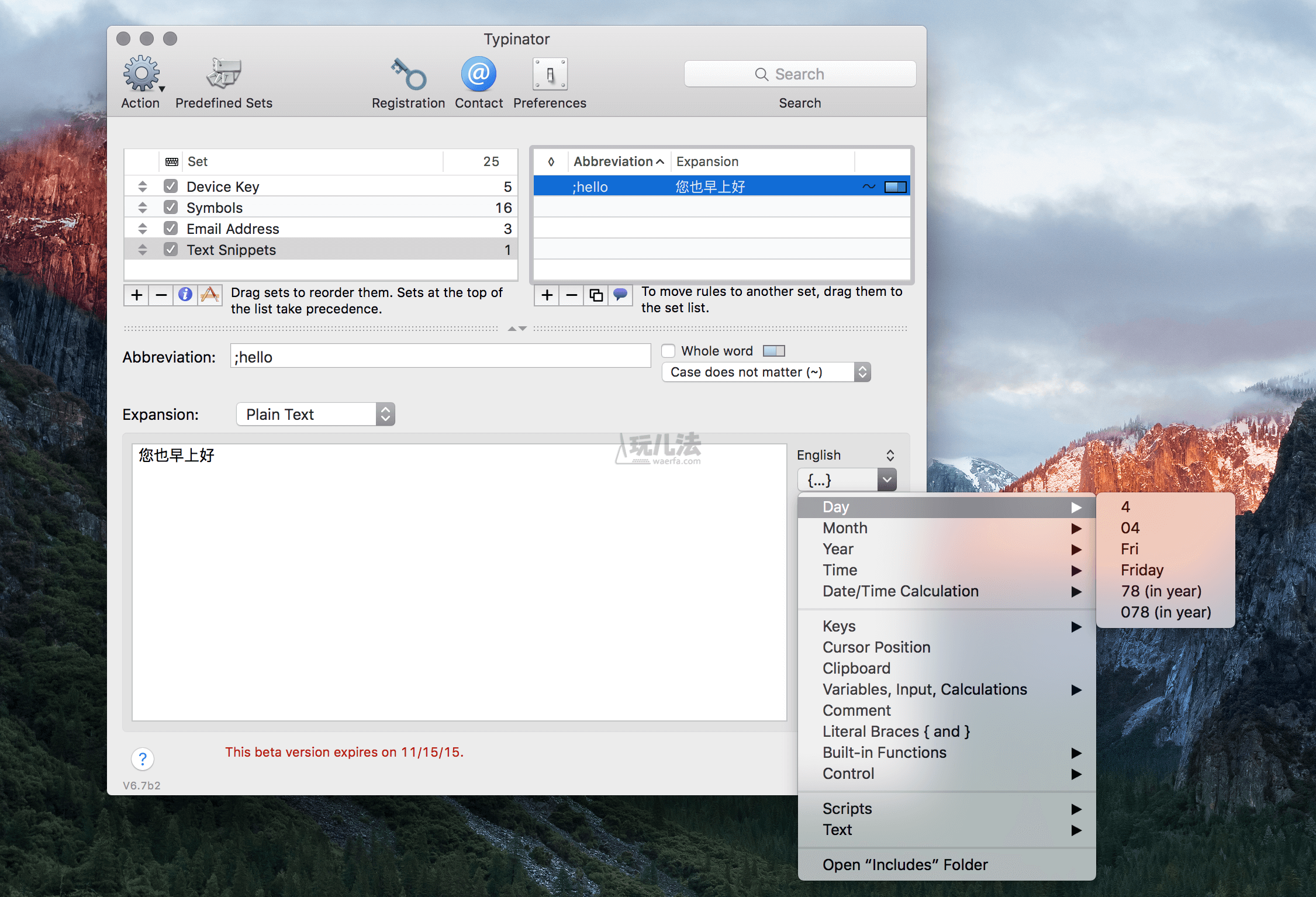Click the whole-word icon in ;hello row

[x=896, y=187]
